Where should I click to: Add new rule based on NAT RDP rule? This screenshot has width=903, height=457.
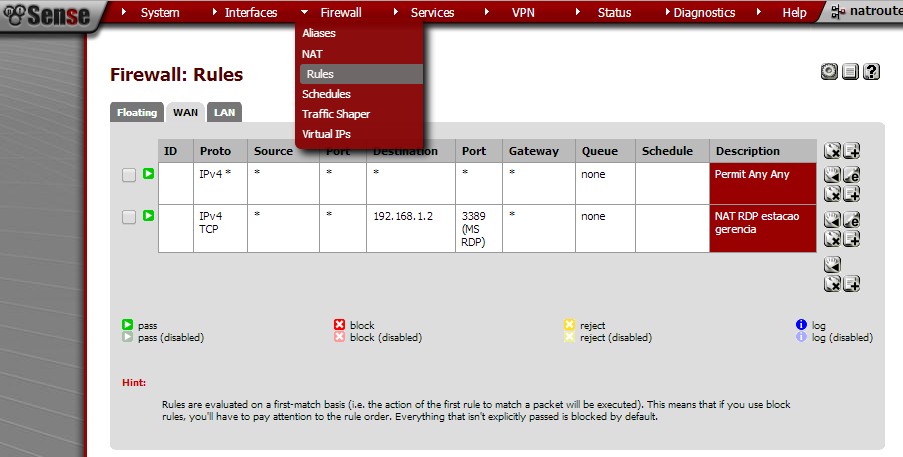coord(851,238)
